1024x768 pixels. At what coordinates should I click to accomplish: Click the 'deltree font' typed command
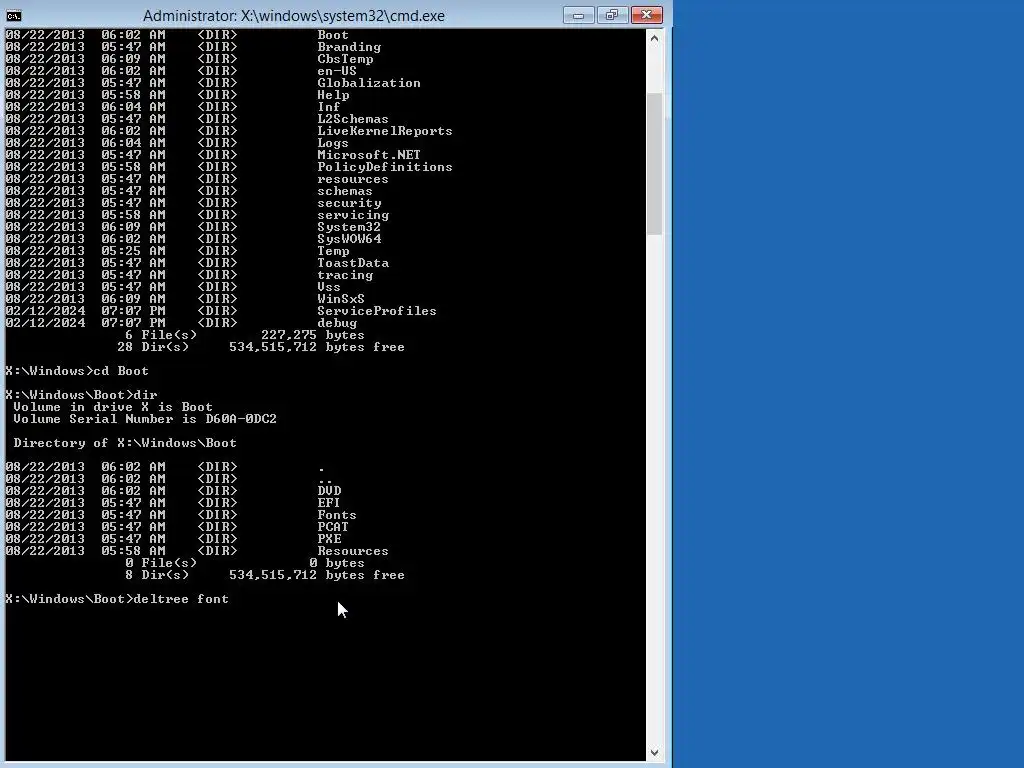181,599
